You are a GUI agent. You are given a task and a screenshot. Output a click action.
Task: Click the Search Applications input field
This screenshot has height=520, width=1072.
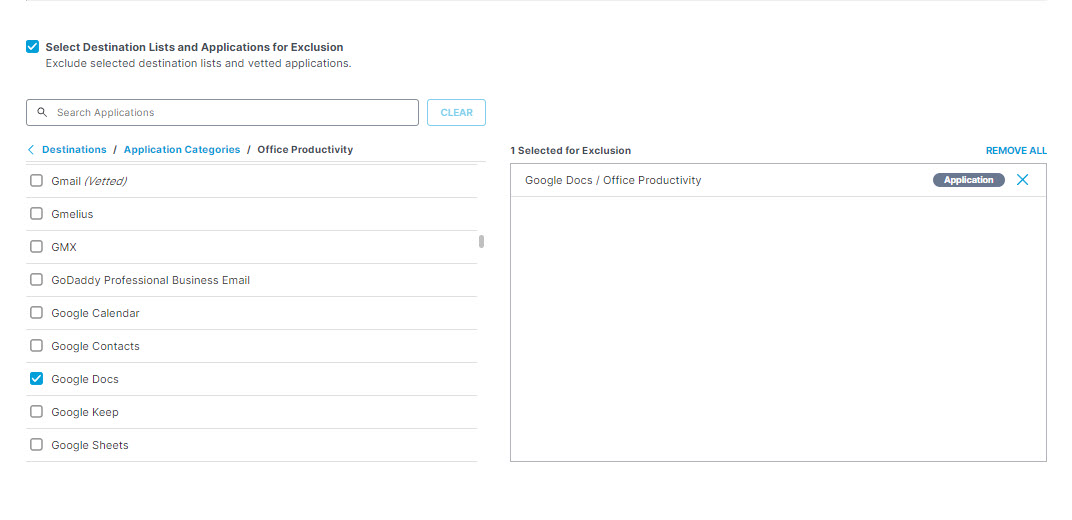(x=222, y=113)
